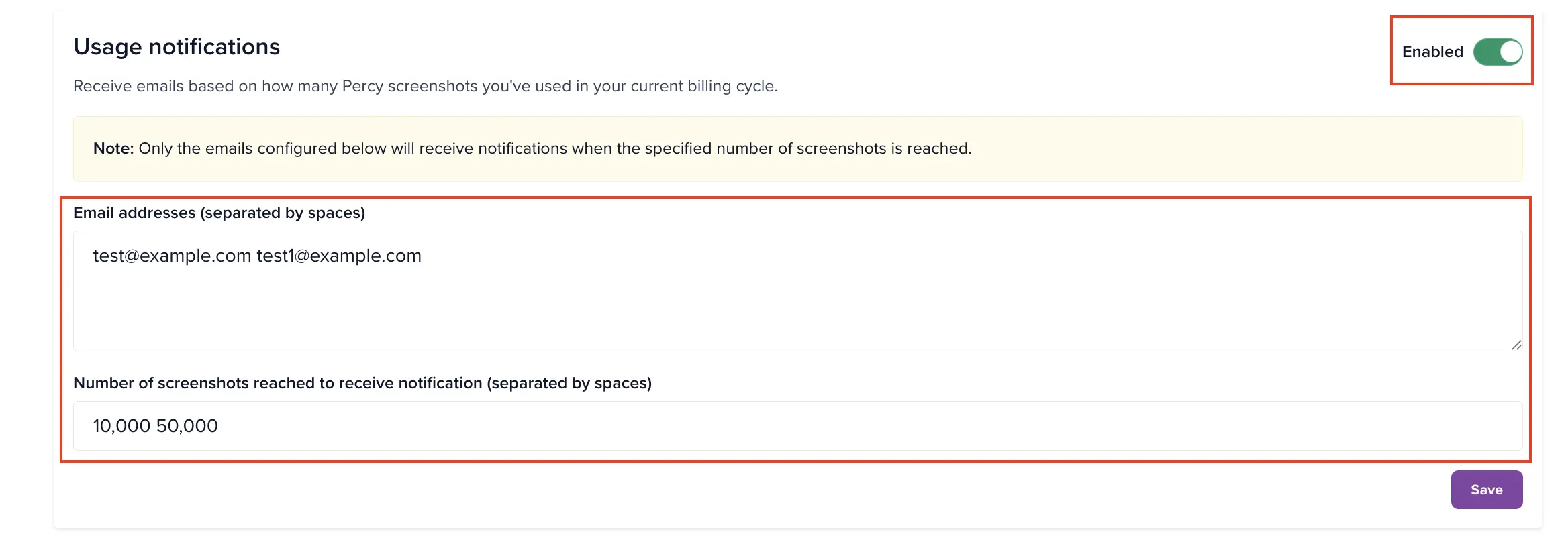Image resolution: width=1568 pixels, height=542 pixels.
Task: Click blank area right of 50,000 in the field
Action: [x=805, y=426]
